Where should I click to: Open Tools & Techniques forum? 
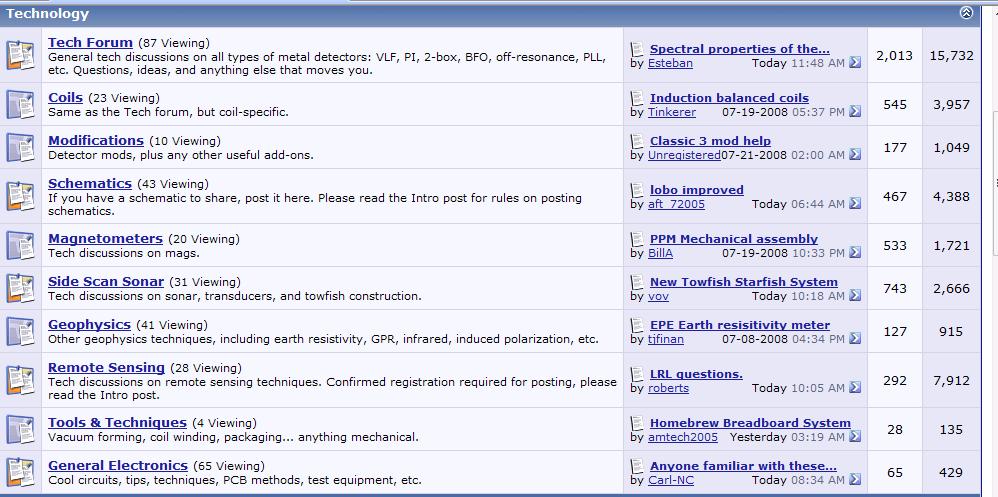117,423
